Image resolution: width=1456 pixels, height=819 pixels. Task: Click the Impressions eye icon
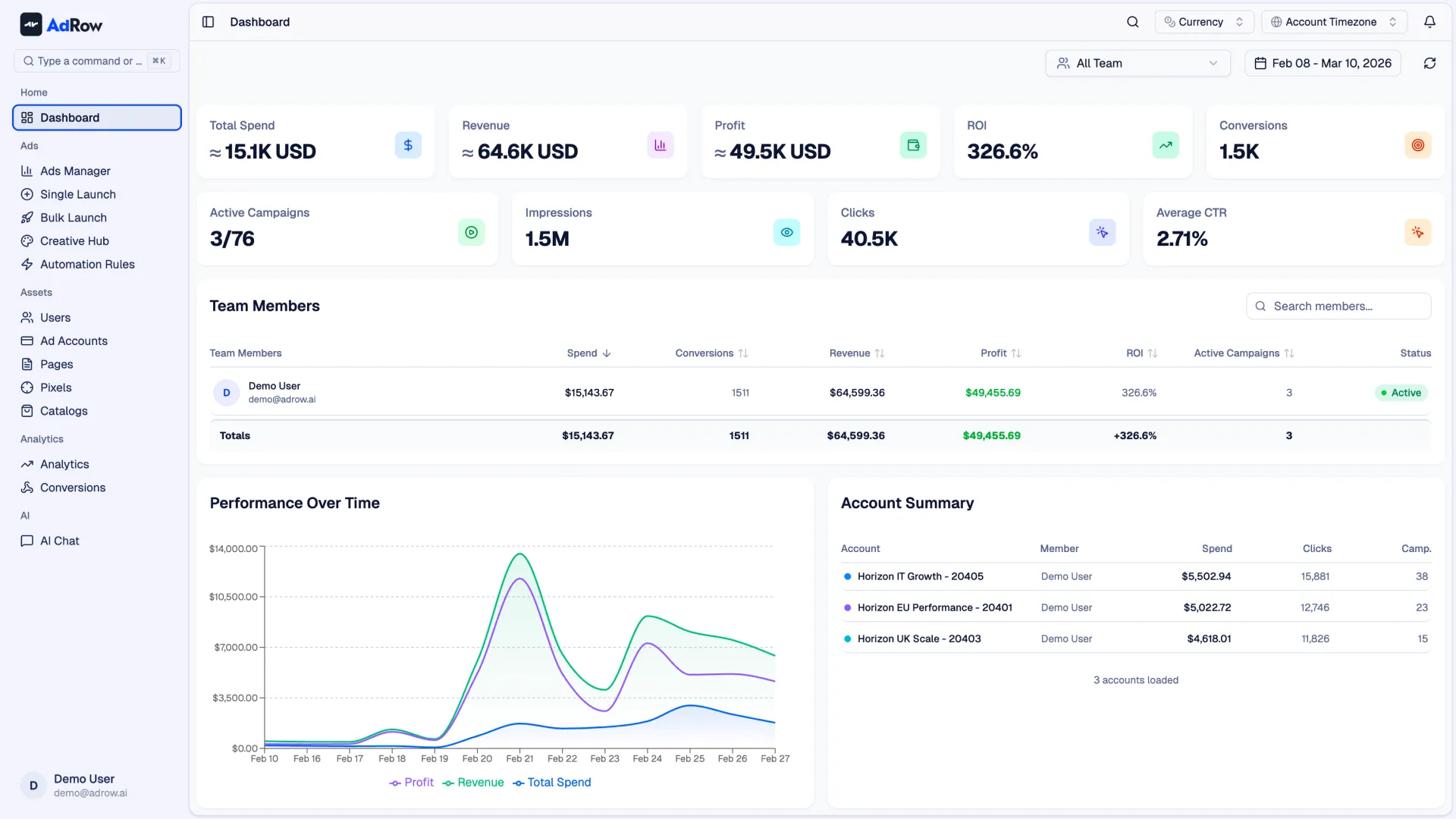click(x=786, y=232)
